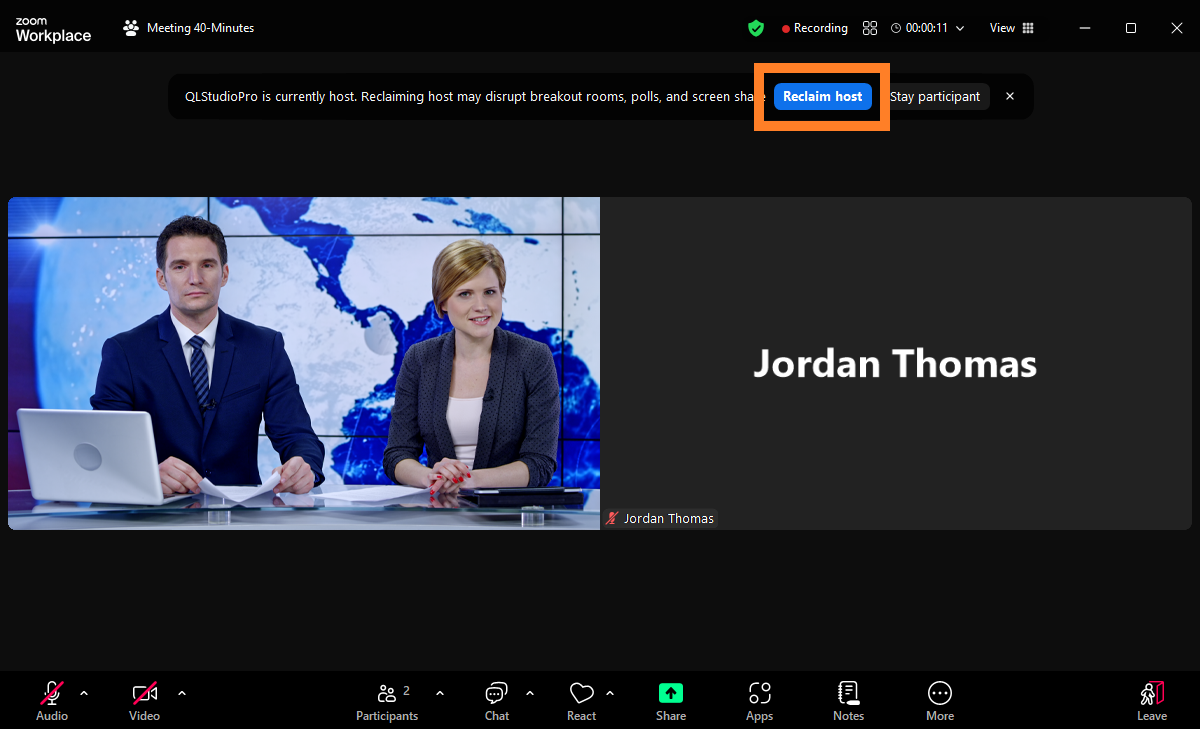Open the Participants panel

[x=388, y=700]
